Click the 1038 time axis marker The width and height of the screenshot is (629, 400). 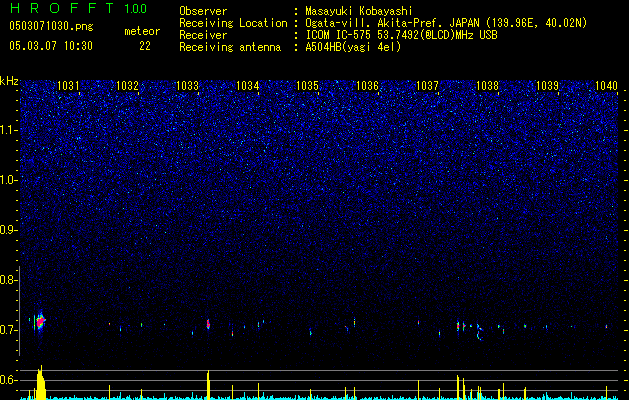(x=487, y=86)
